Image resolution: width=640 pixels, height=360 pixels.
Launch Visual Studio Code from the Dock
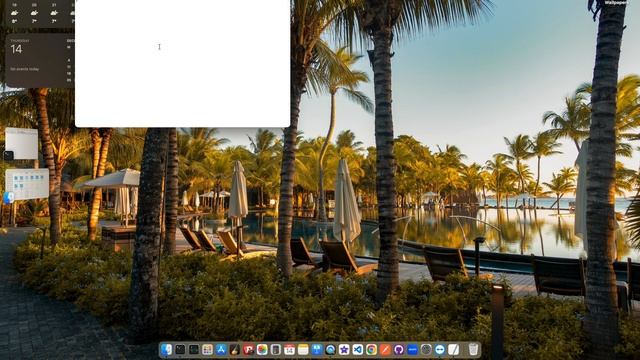tap(358, 349)
